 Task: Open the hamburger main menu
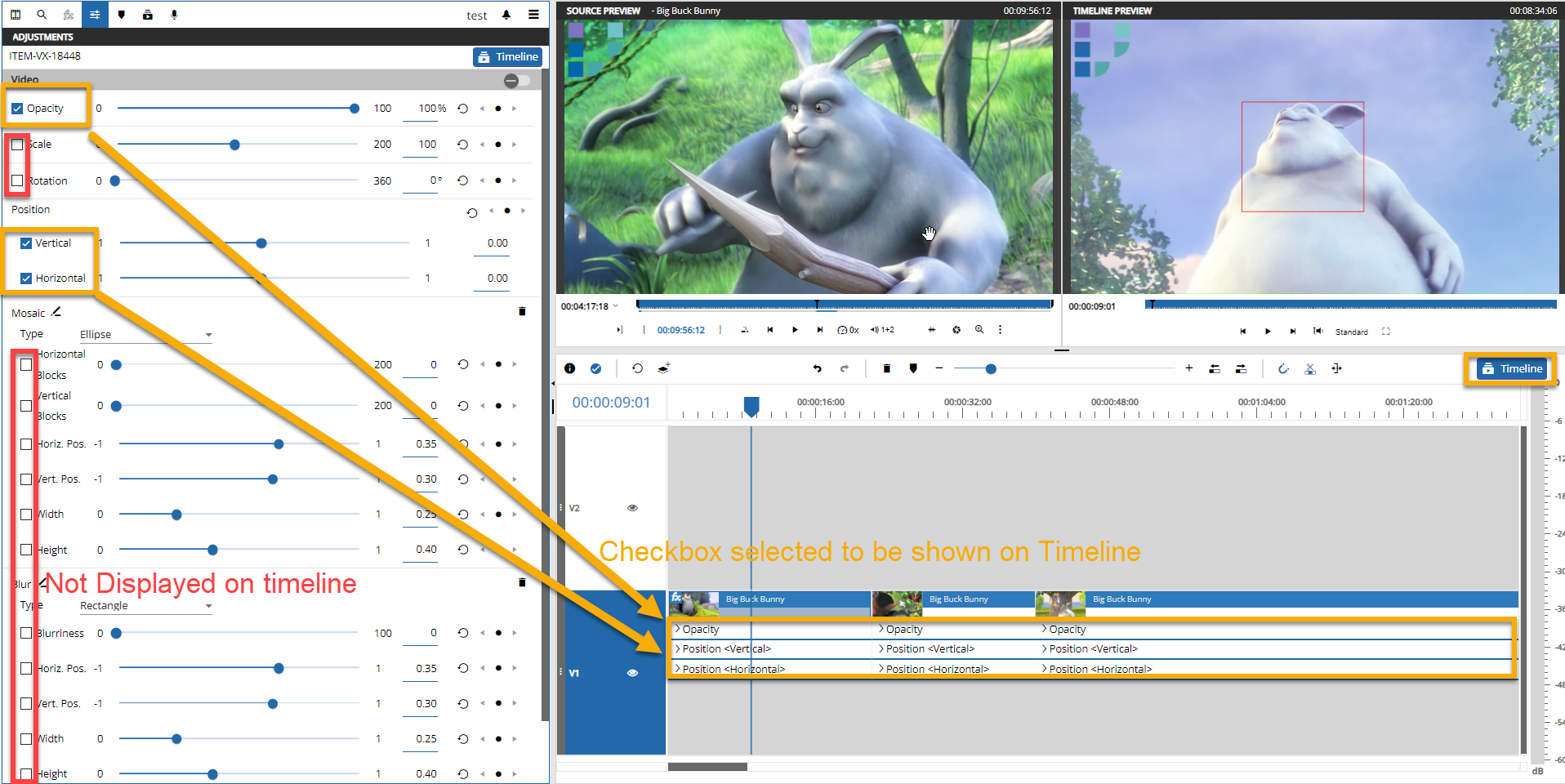533,15
